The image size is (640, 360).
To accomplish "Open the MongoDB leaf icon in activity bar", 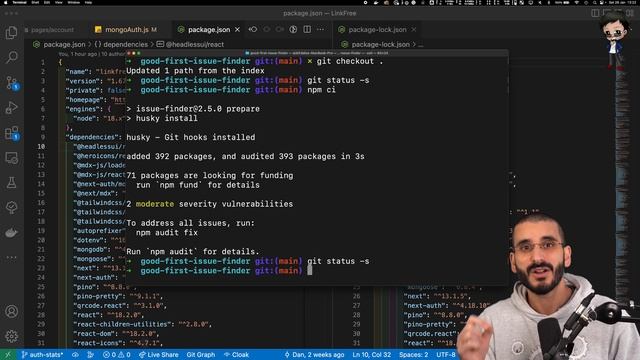I will point(11,207).
